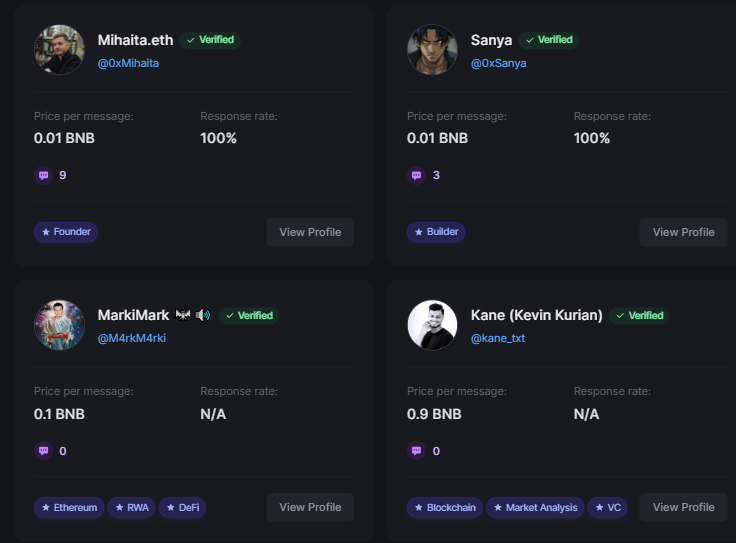Open Mihaita.eth's profile with View Profile
This screenshot has width=736, height=543.
(x=310, y=232)
